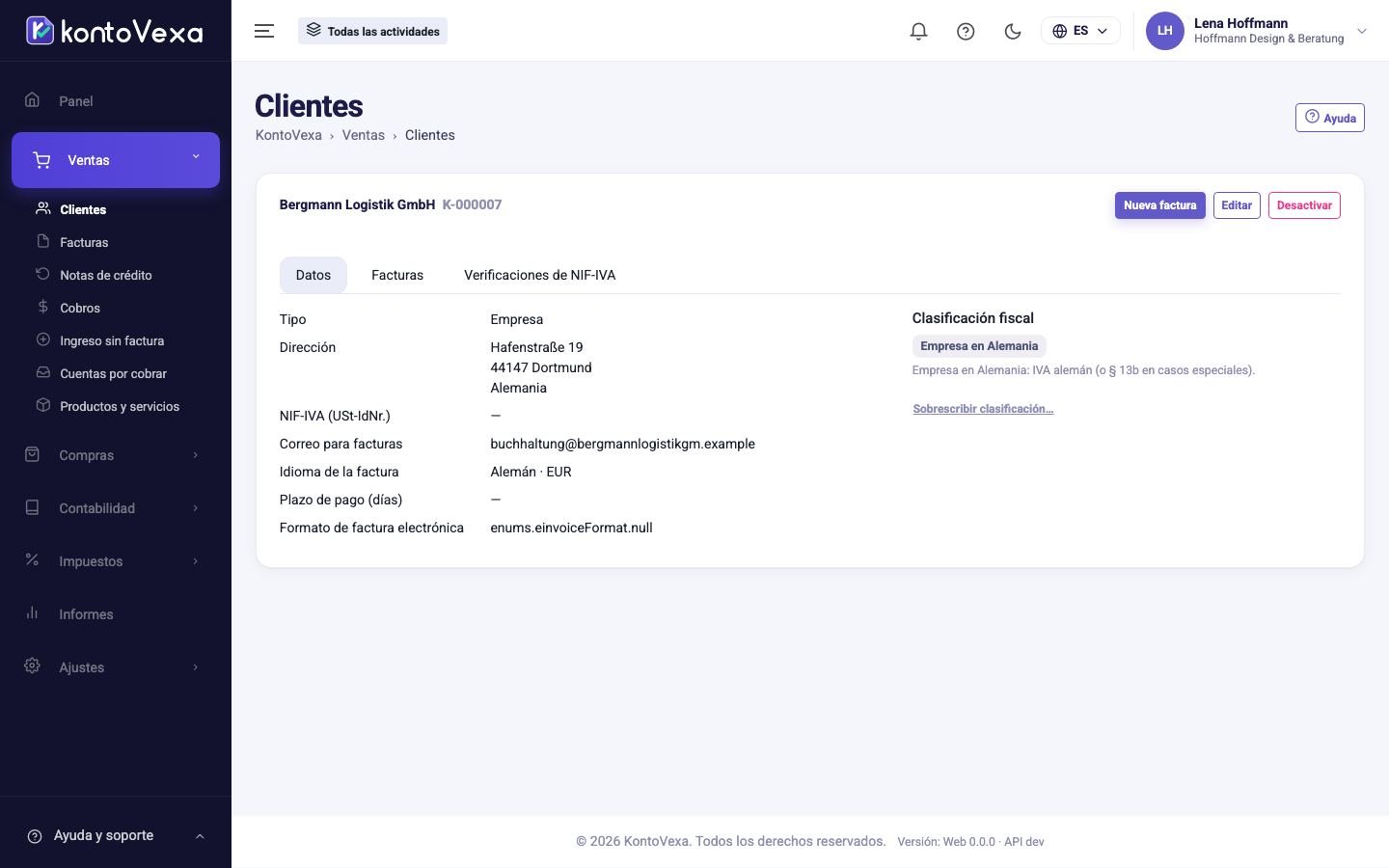1389x868 pixels.
Task: Open Panel from the house icon
Action: (32, 100)
